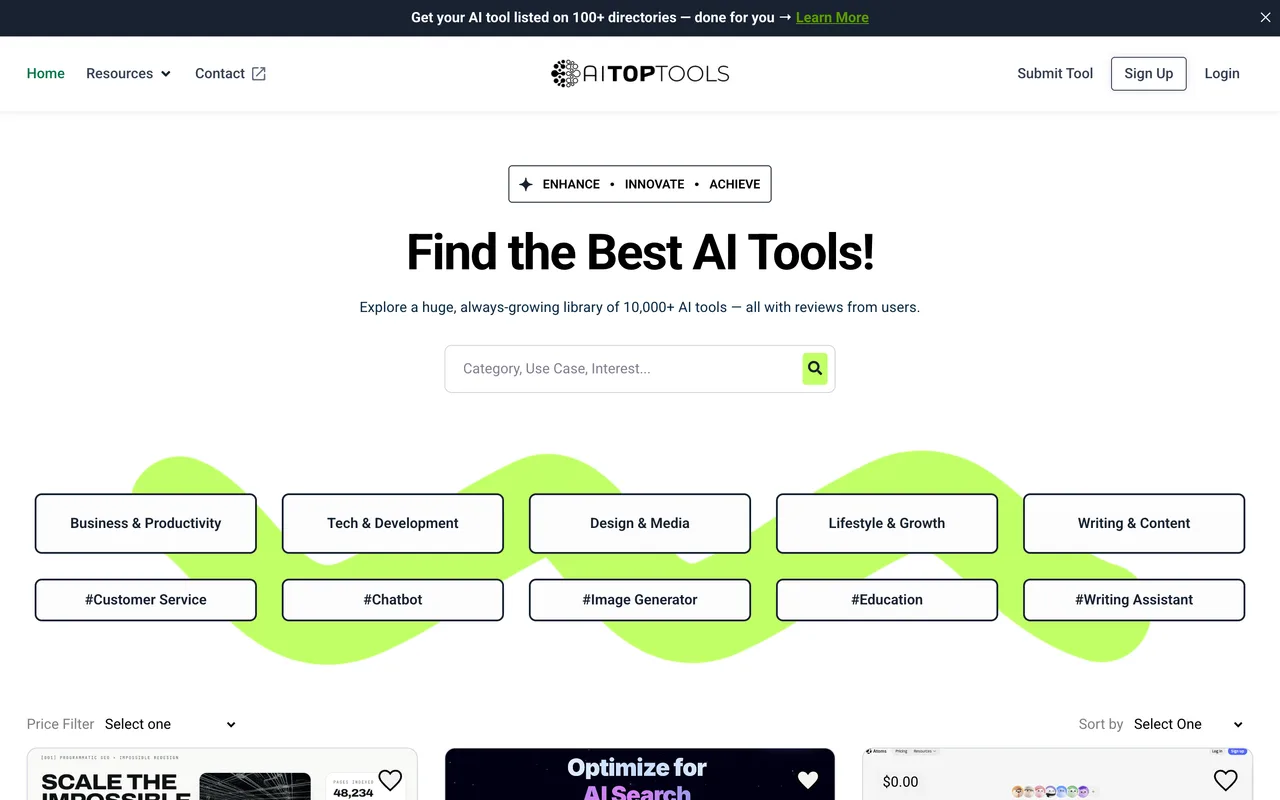Screen dimensions: 1280x800
Task: Click the green search magnifier button
Action: tap(815, 368)
